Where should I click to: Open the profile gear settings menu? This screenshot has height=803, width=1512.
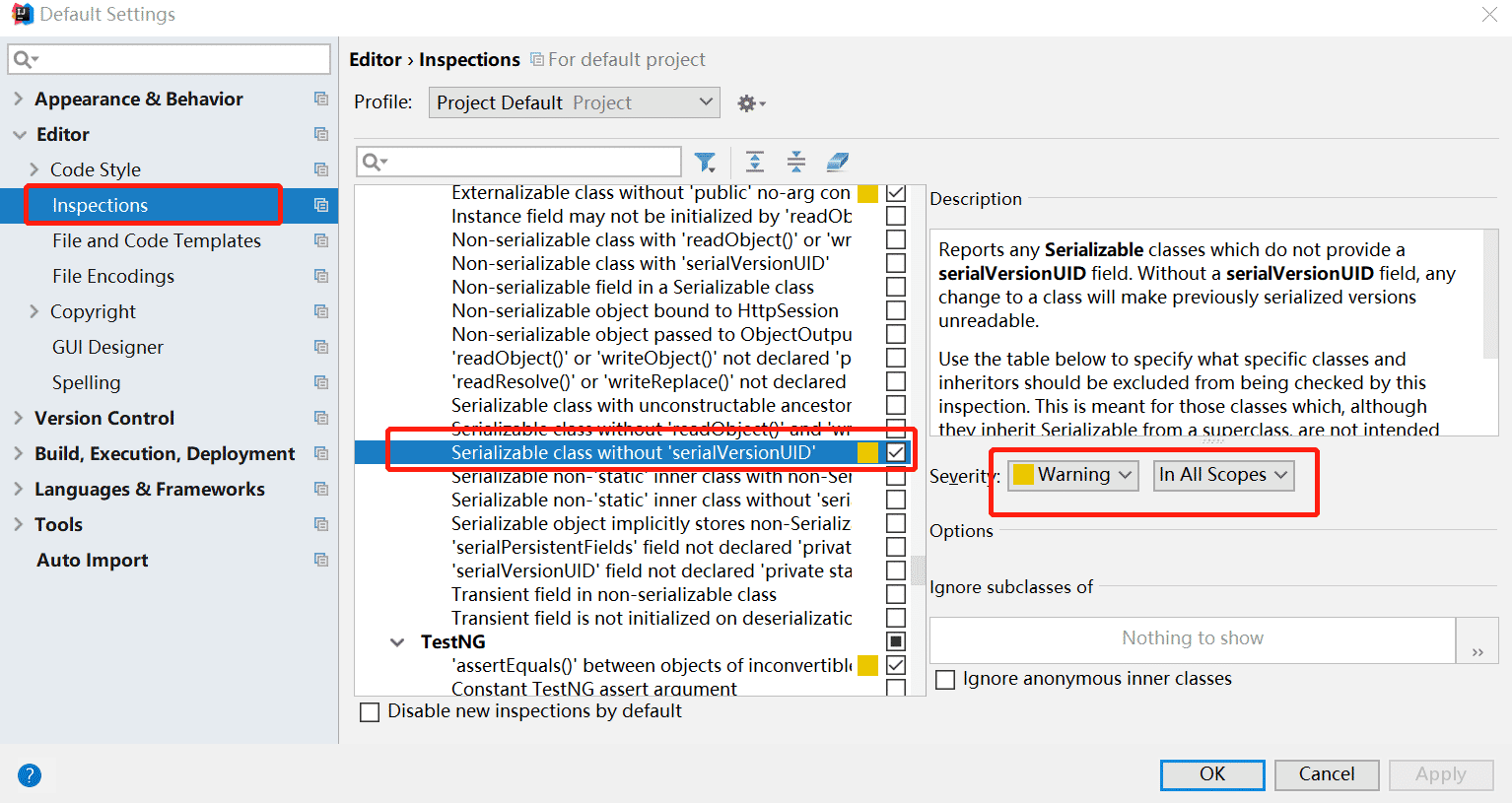(750, 103)
